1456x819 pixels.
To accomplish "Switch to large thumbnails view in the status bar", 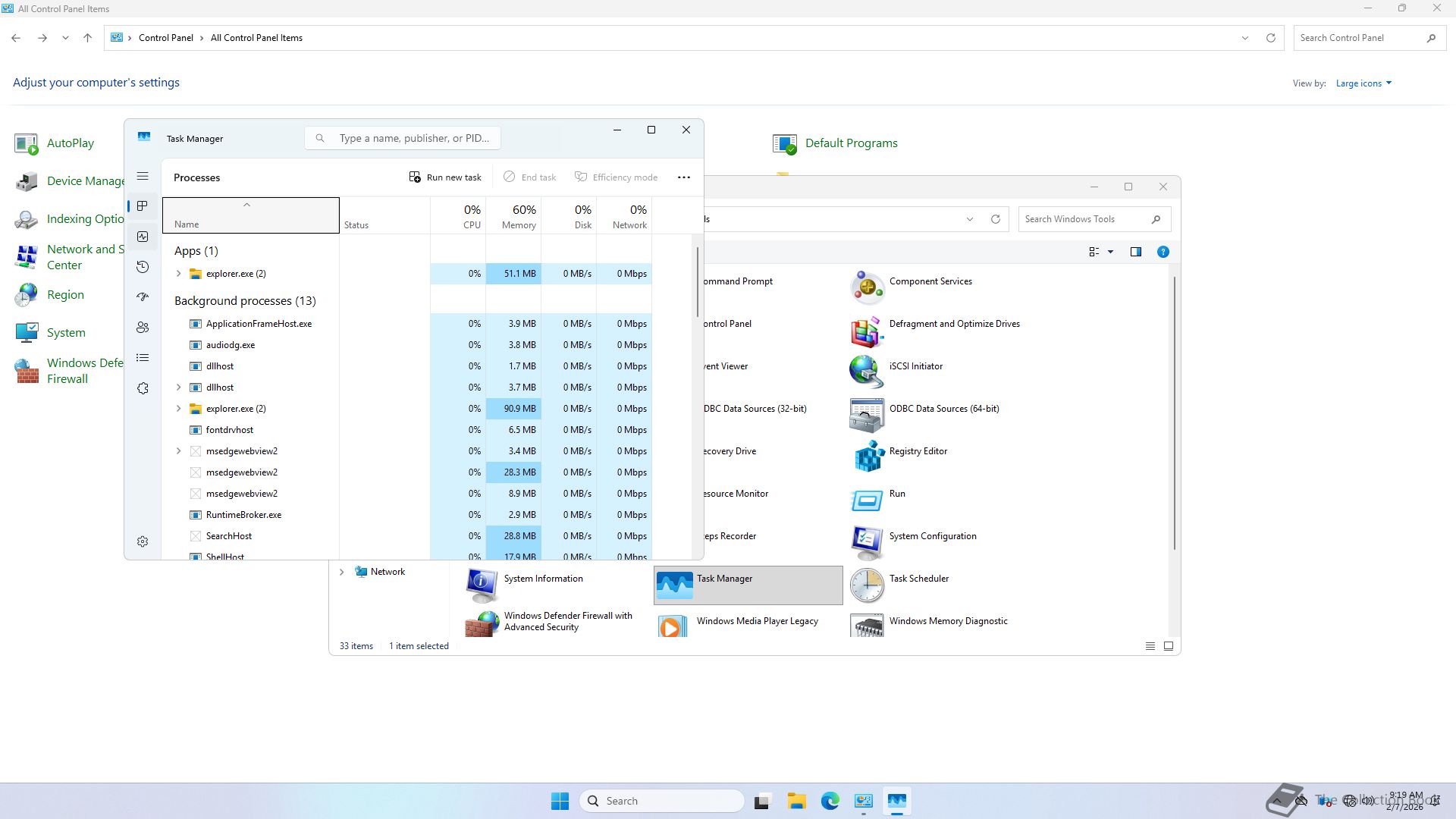I will [1168, 646].
